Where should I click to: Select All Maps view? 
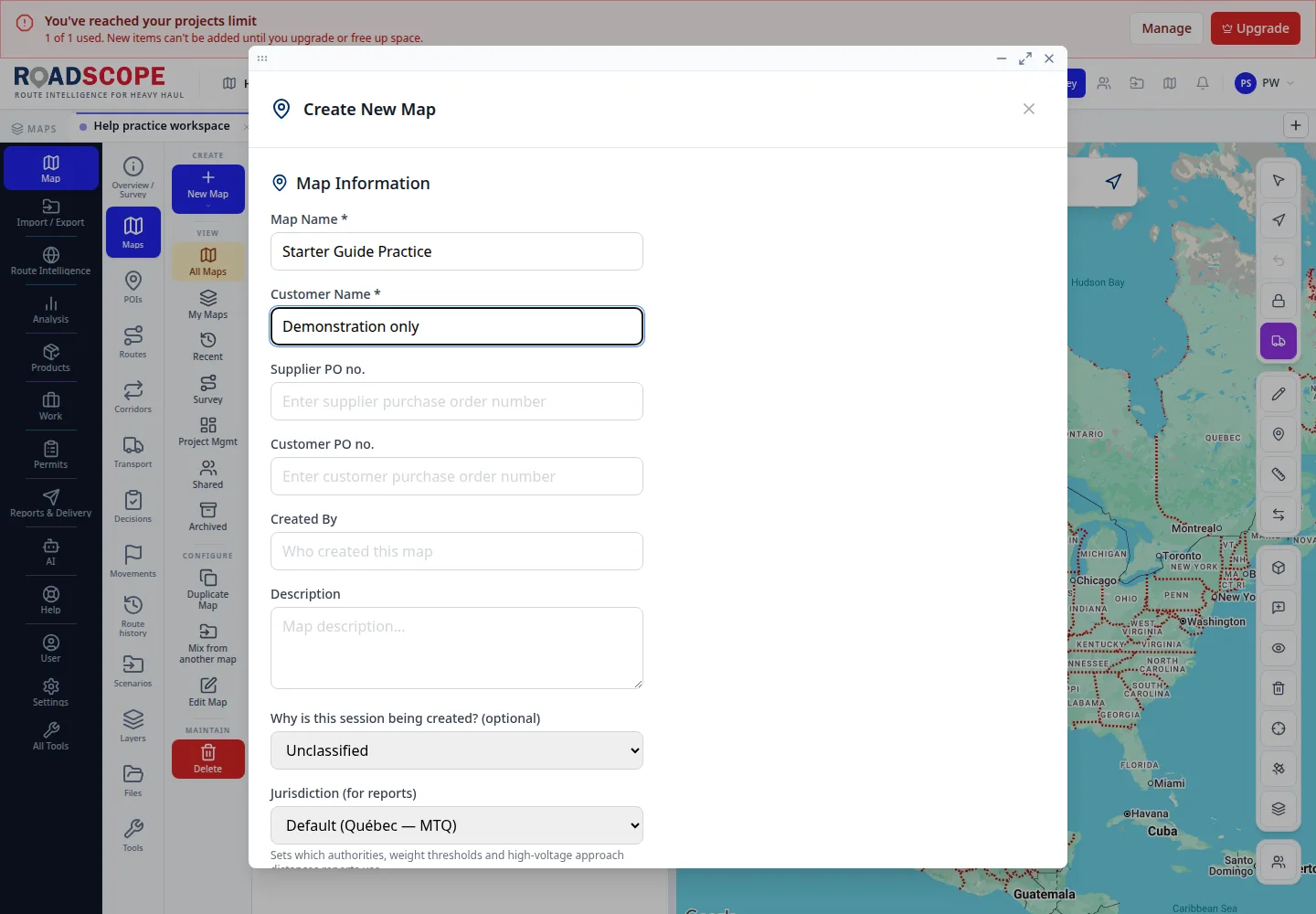(x=208, y=261)
